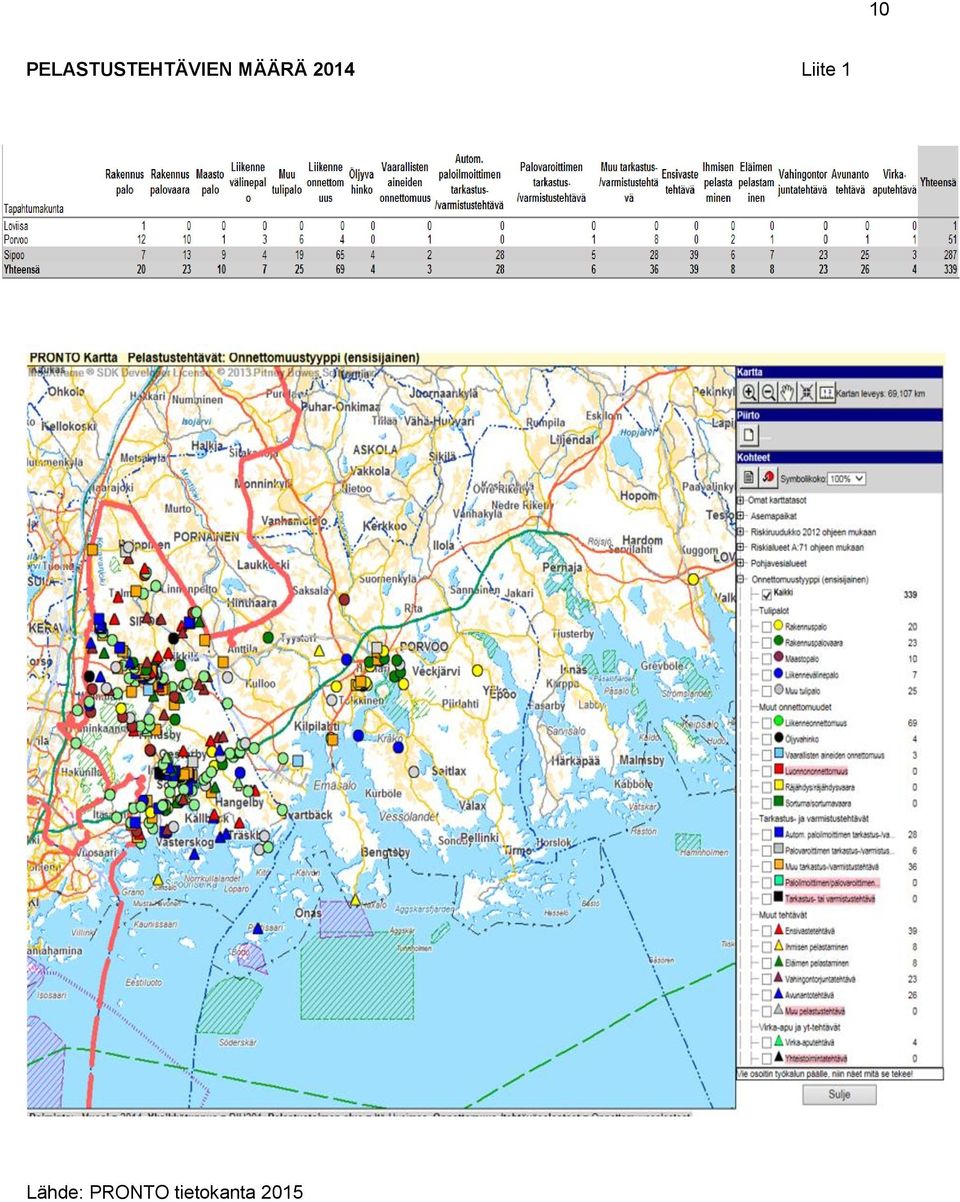The width and height of the screenshot is (960, 1202).
Task: Uncheck the Kaikki checkbox
Action: (x=766, y=594)
